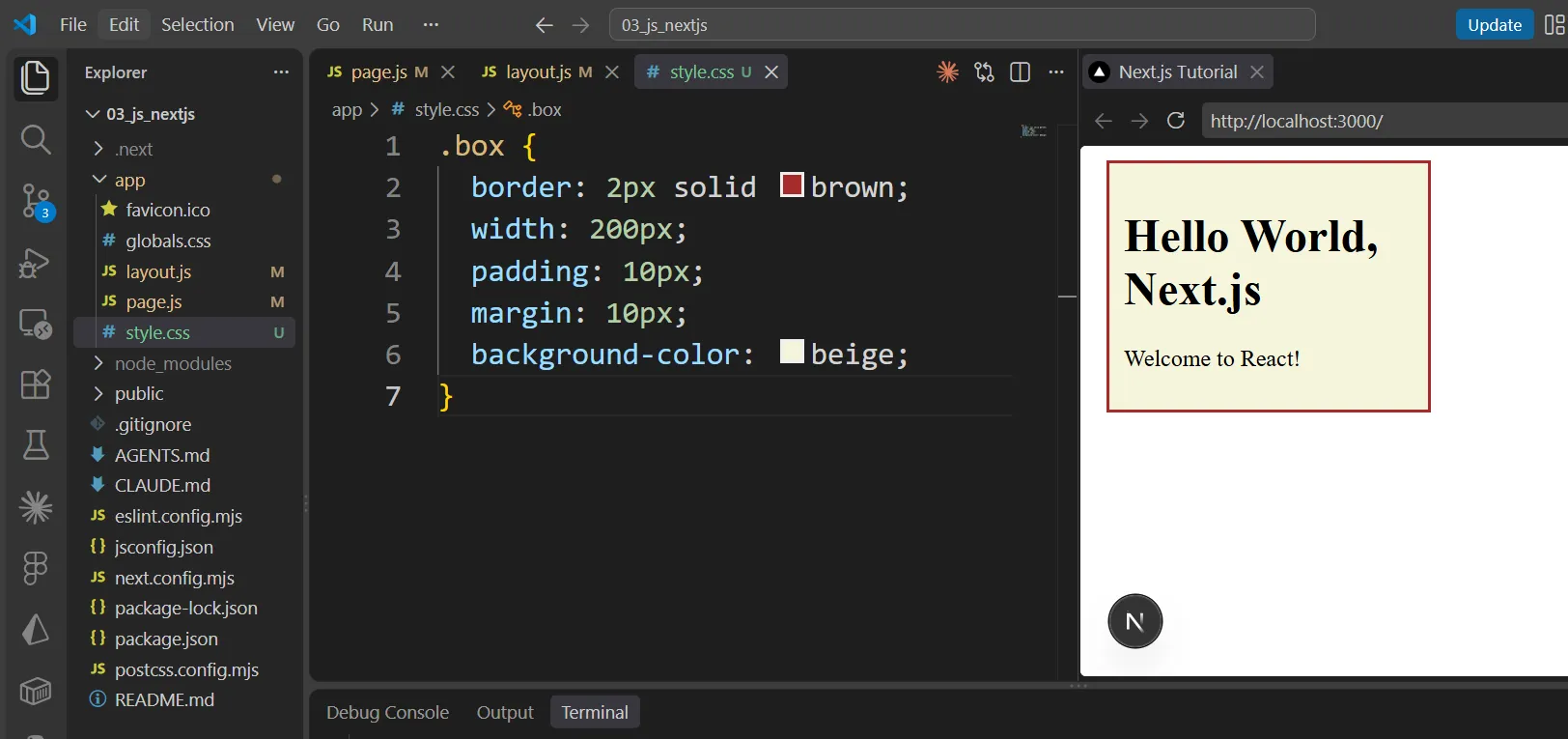Switch to the Output panel tab
The image size is (1568, 739).
click(505, 712)
